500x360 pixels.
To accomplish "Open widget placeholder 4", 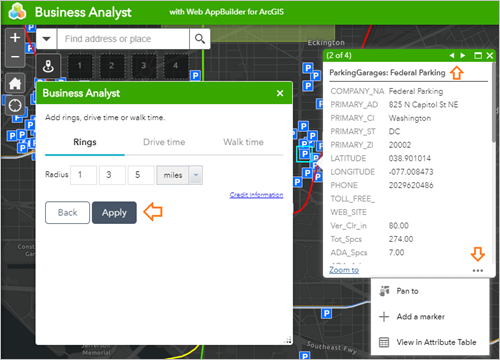I will pyautogui.click(x=176, y=66).
